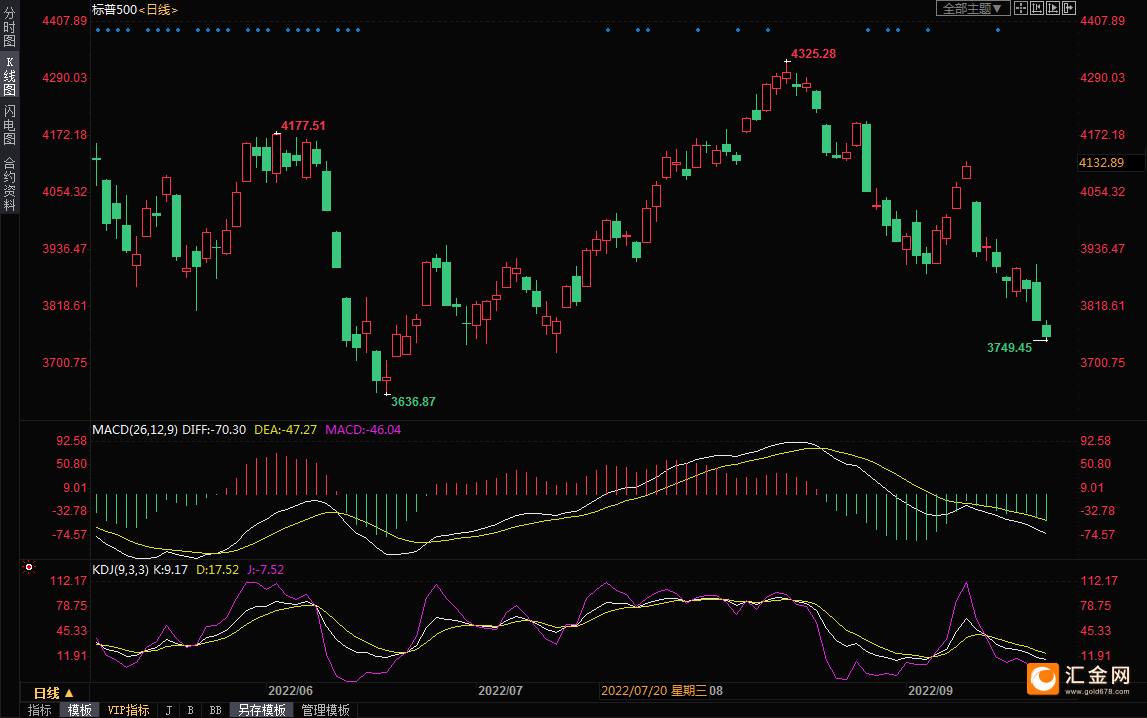Screen dimensions: 1147x718
Task: Click the fit-range chart icon in top toolbar
Action: tap(1037, 8)
